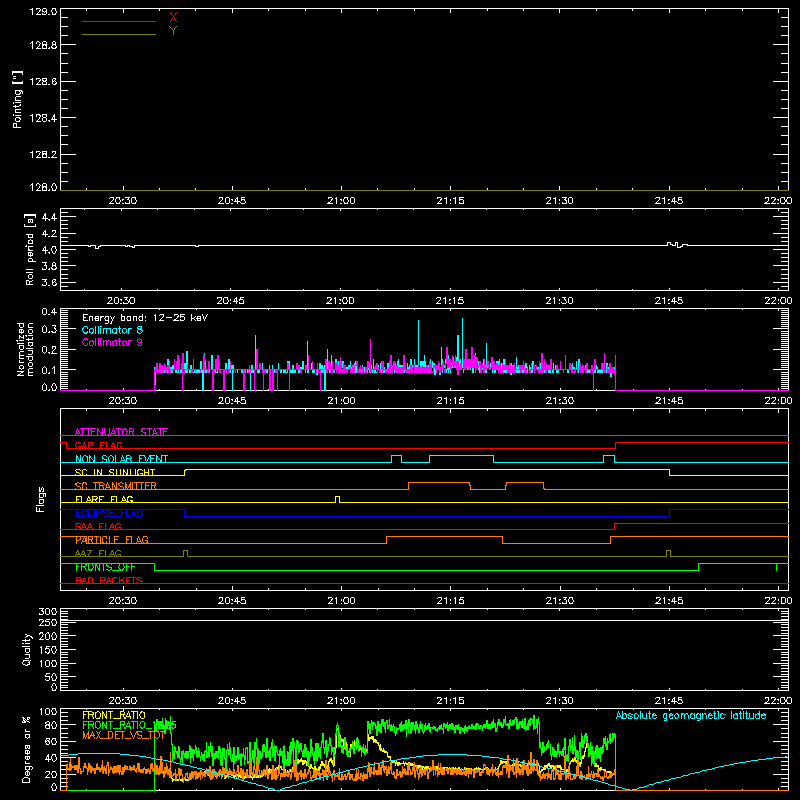The image size is (800, 800).
Task: Click the PARTICLE_FLAG label
Action: [112, 540]
